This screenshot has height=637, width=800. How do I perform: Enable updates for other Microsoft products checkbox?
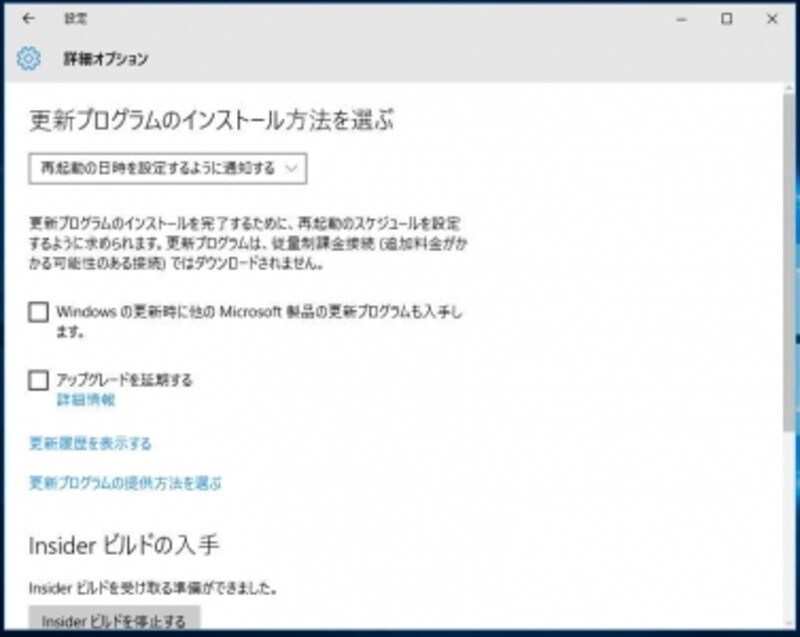[x=38, y=312]
